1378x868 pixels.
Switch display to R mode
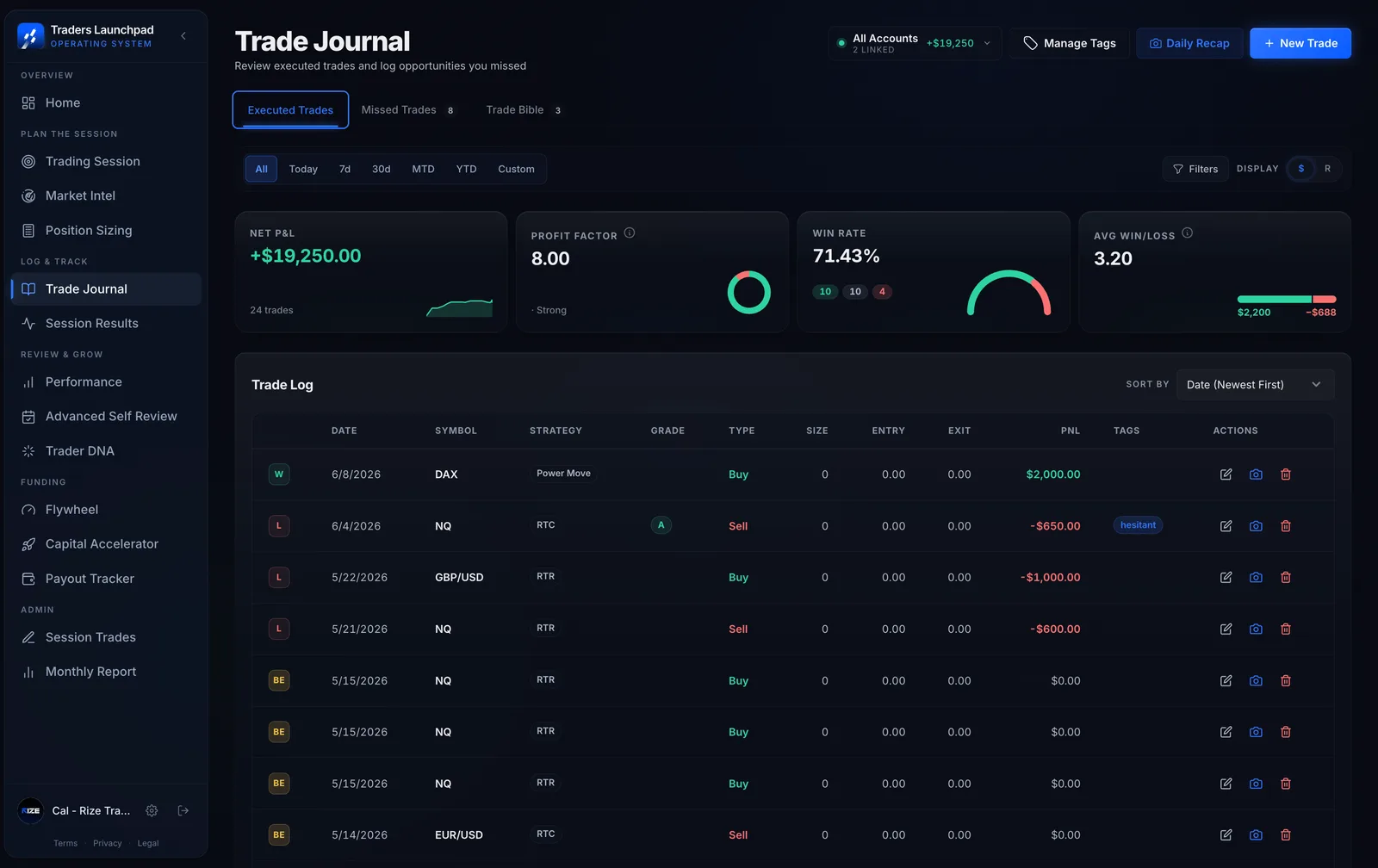point(1328,169)
